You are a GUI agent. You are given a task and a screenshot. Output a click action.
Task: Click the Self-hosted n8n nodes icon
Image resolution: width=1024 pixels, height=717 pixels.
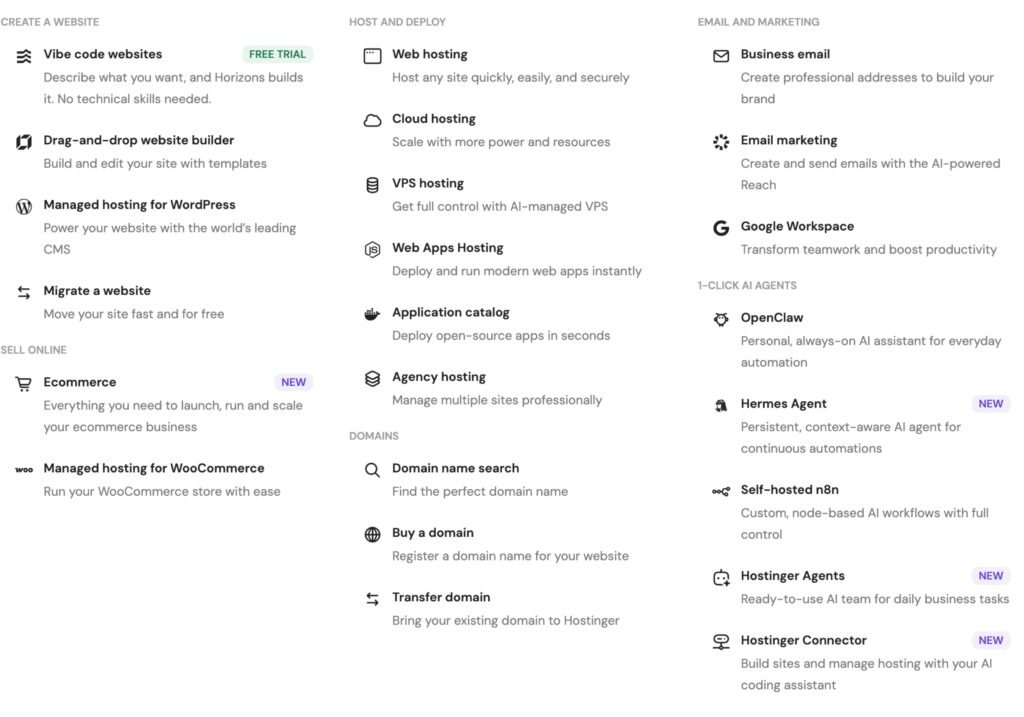coord(721,491)
